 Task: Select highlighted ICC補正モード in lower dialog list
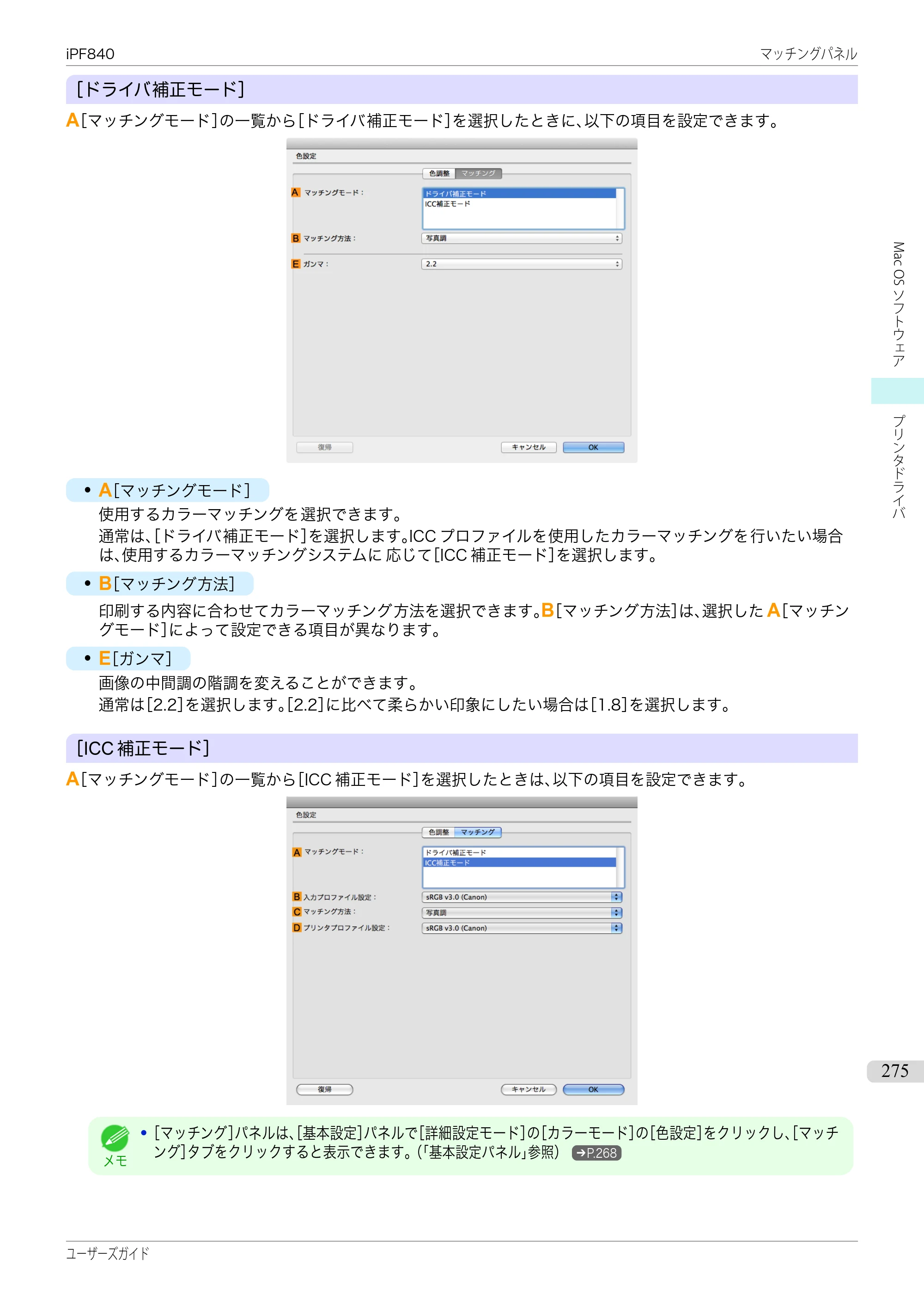coord(519,863)
